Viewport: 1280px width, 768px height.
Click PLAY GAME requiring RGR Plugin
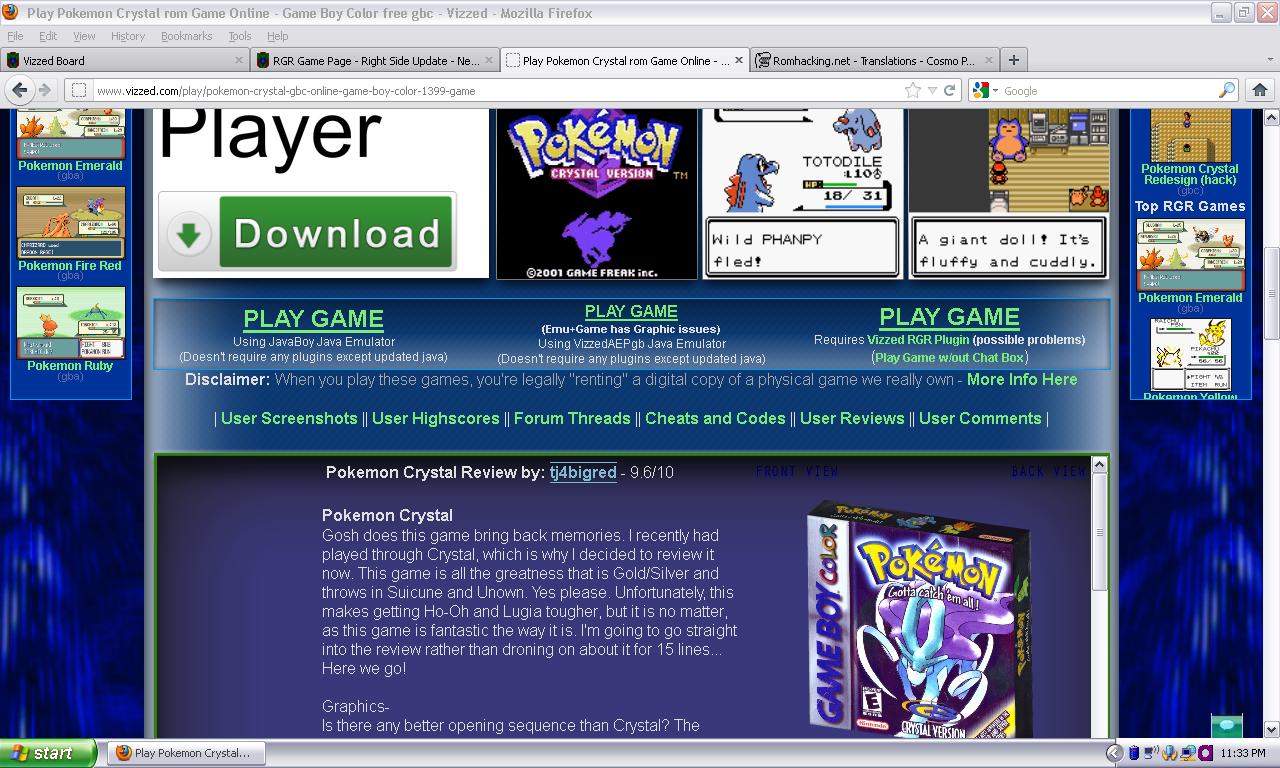pyautogui.click(x=949, y=317)
